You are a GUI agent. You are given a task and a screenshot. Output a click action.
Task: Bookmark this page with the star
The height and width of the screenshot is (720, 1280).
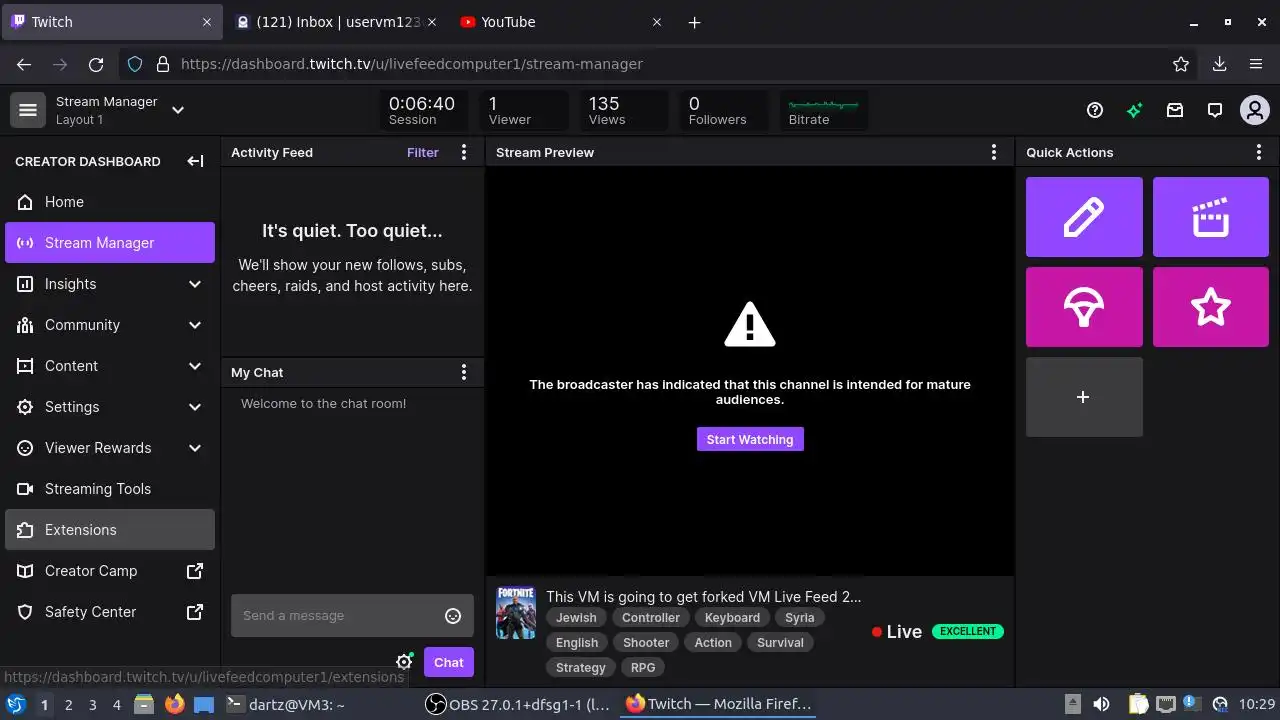point(1181,64)
